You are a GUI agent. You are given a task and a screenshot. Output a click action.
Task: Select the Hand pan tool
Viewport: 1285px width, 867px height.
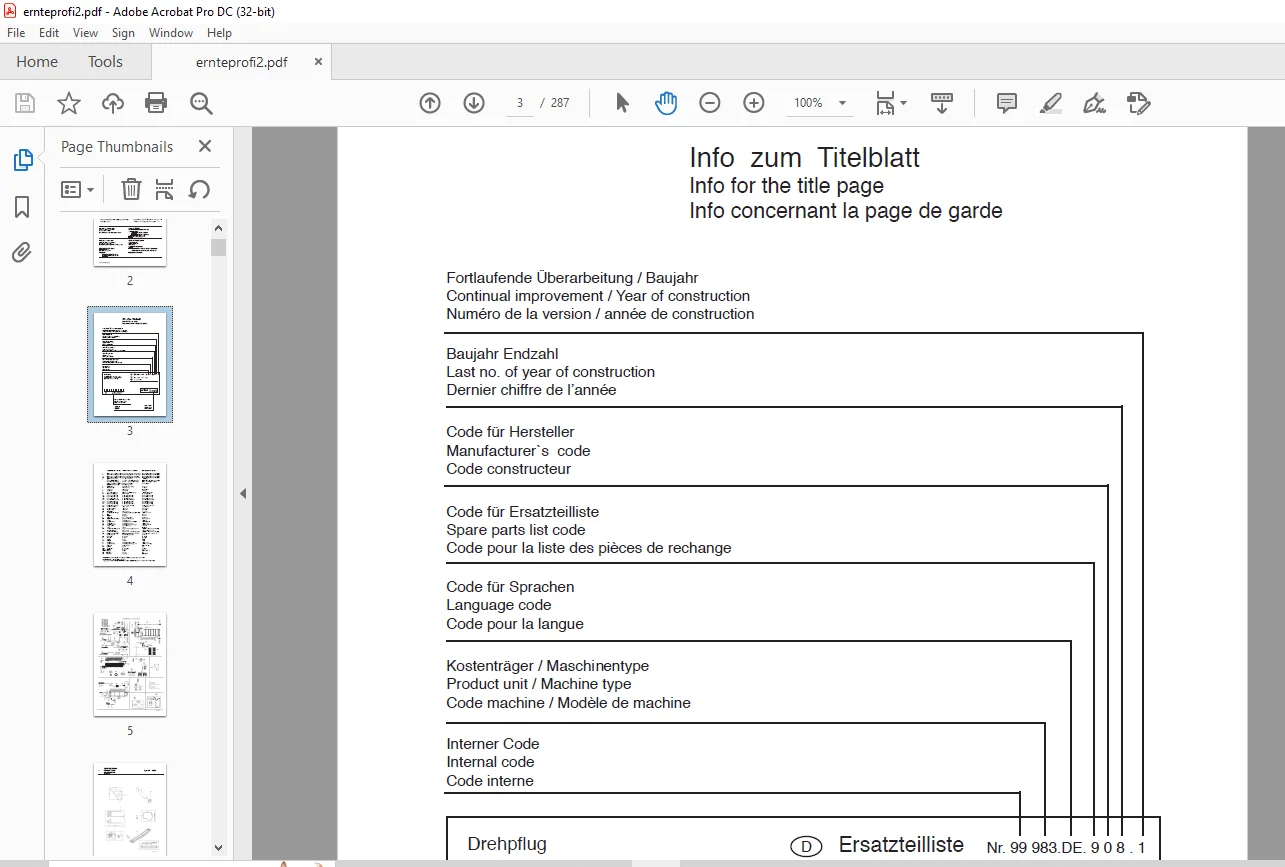coord(666,103)
